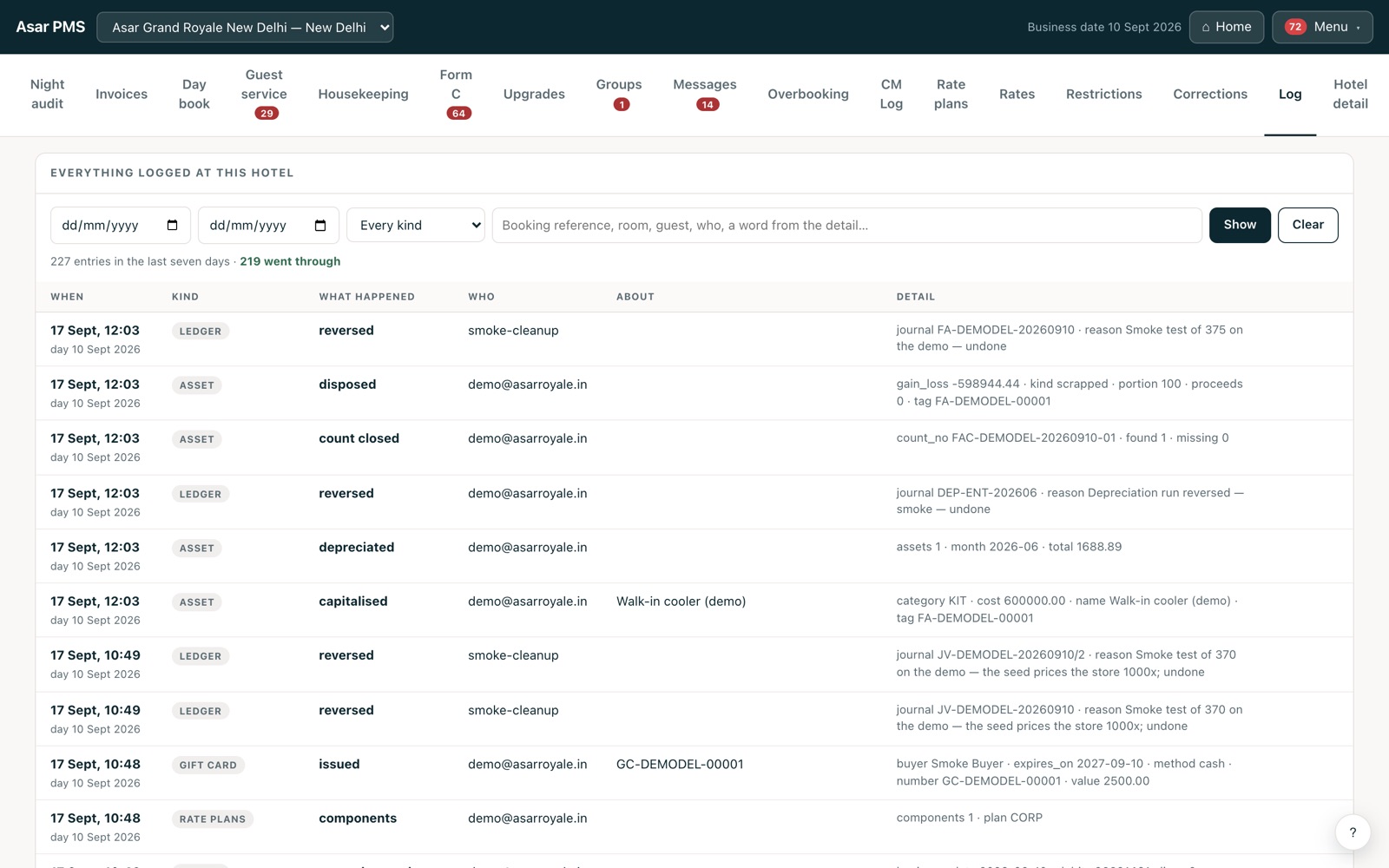The height and width of the screenshot is (868, 1389).
Task: Go to the CM Log tab
Action: pos(892,94)
